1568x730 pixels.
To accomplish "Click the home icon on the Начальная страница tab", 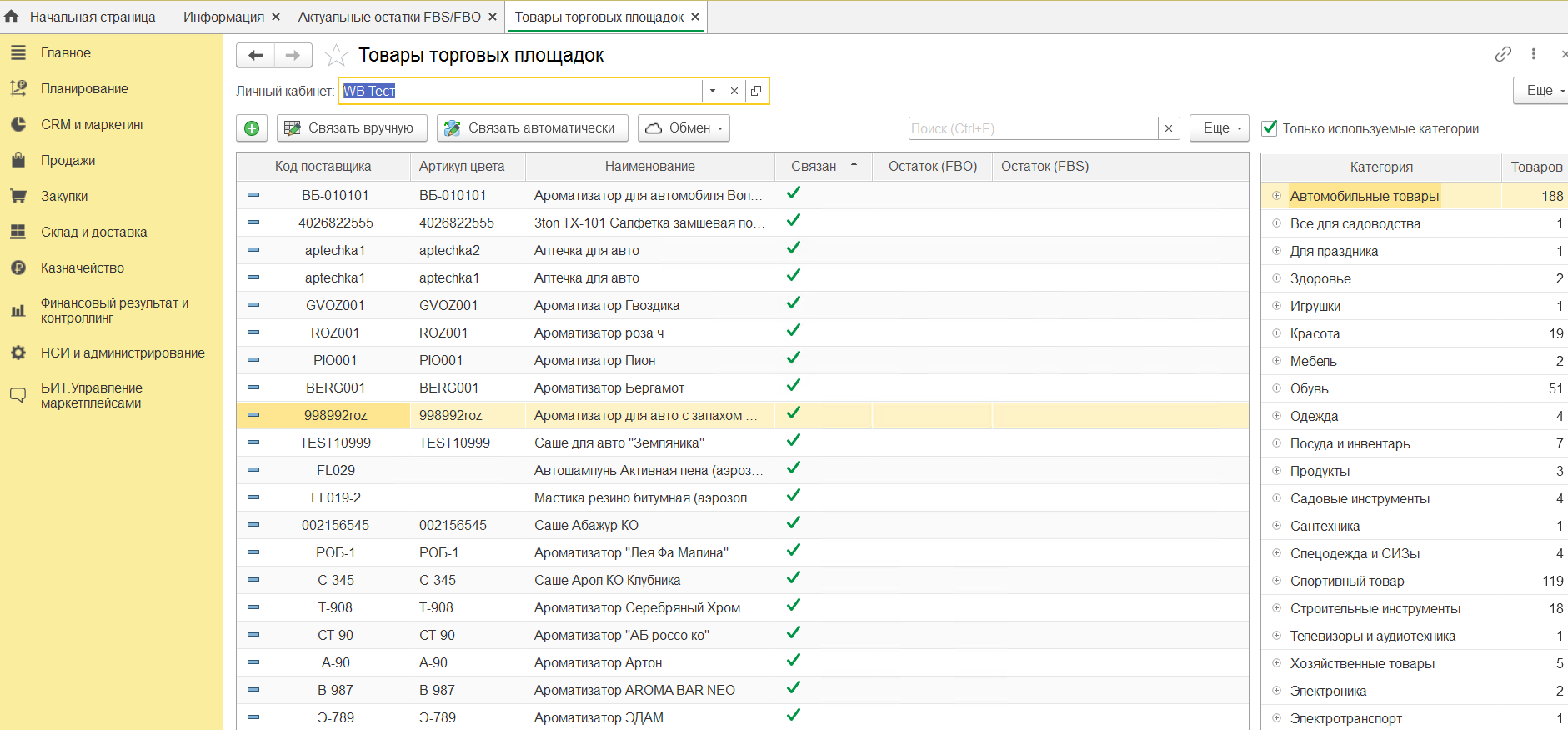I will click(x=12, y=16).
